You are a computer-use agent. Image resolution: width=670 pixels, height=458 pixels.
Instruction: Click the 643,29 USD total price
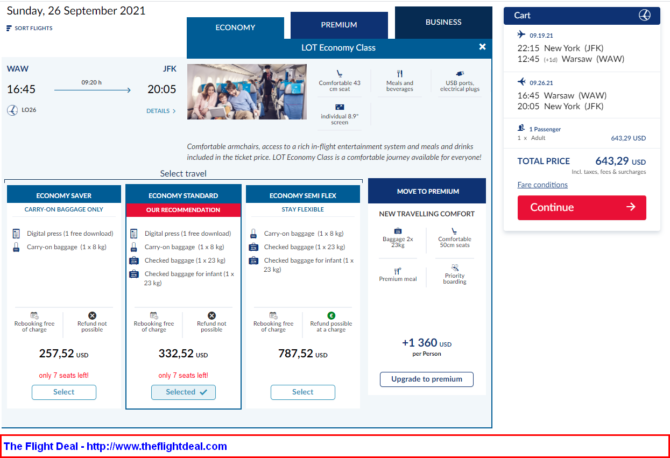(x=620, y=161)
